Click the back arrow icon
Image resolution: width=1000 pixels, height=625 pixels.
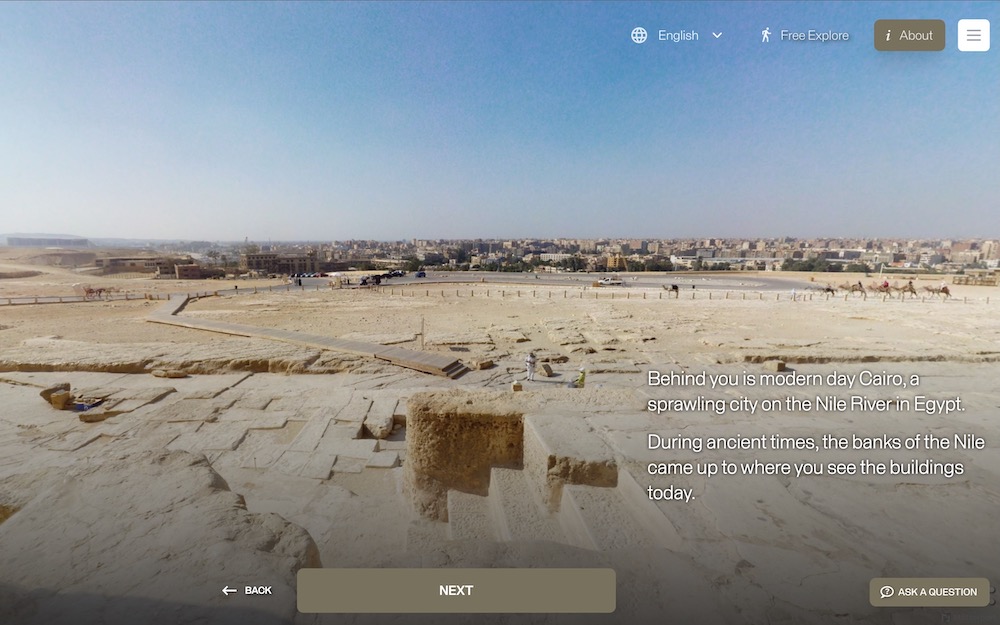(229, 591)
